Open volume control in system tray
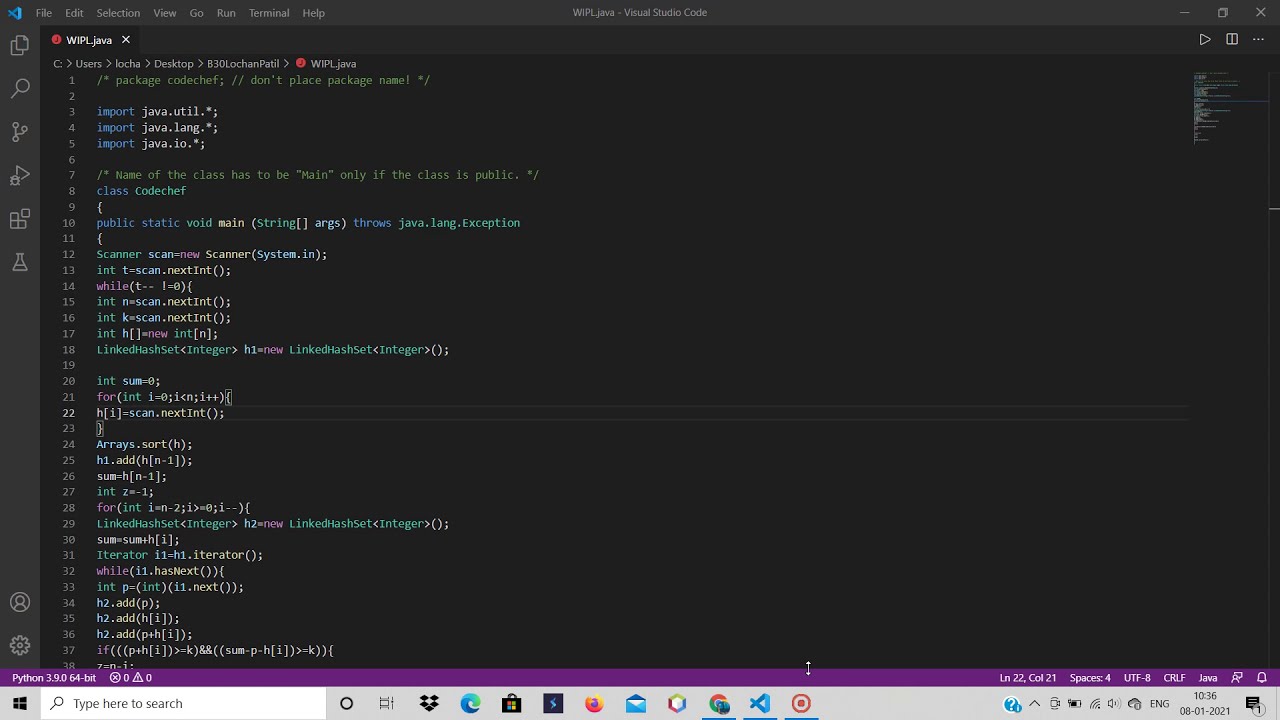The width and height of the screenshot is (1280, 720). (x=1114, y=704)
